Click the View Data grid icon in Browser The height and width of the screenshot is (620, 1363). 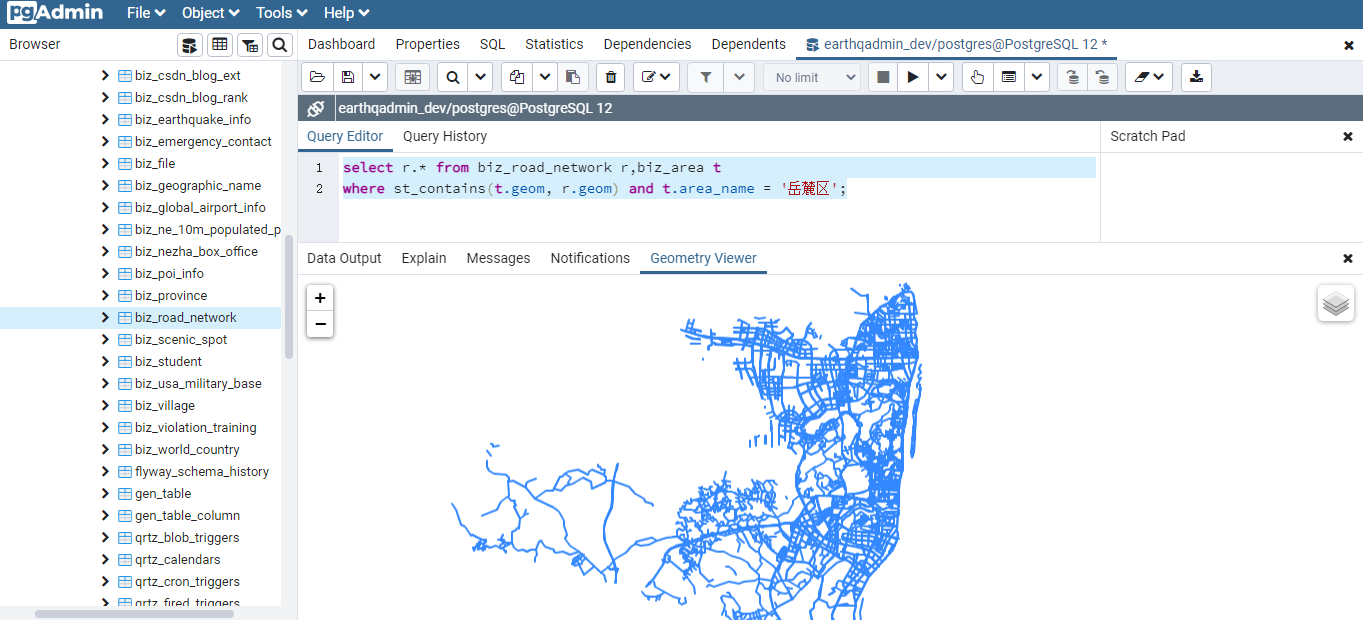point(220,44)
